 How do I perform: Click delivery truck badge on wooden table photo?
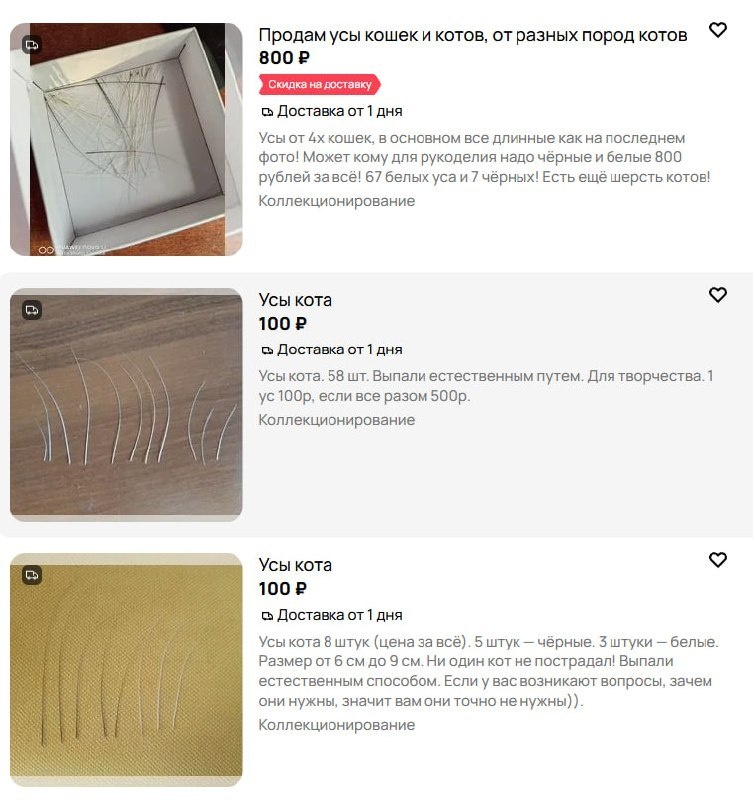(x=32, y=310)
